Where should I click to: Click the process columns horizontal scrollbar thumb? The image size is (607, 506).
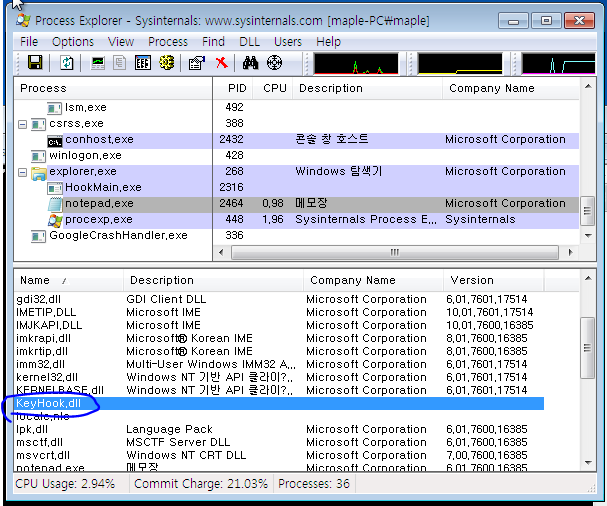[x=394, y=252]
